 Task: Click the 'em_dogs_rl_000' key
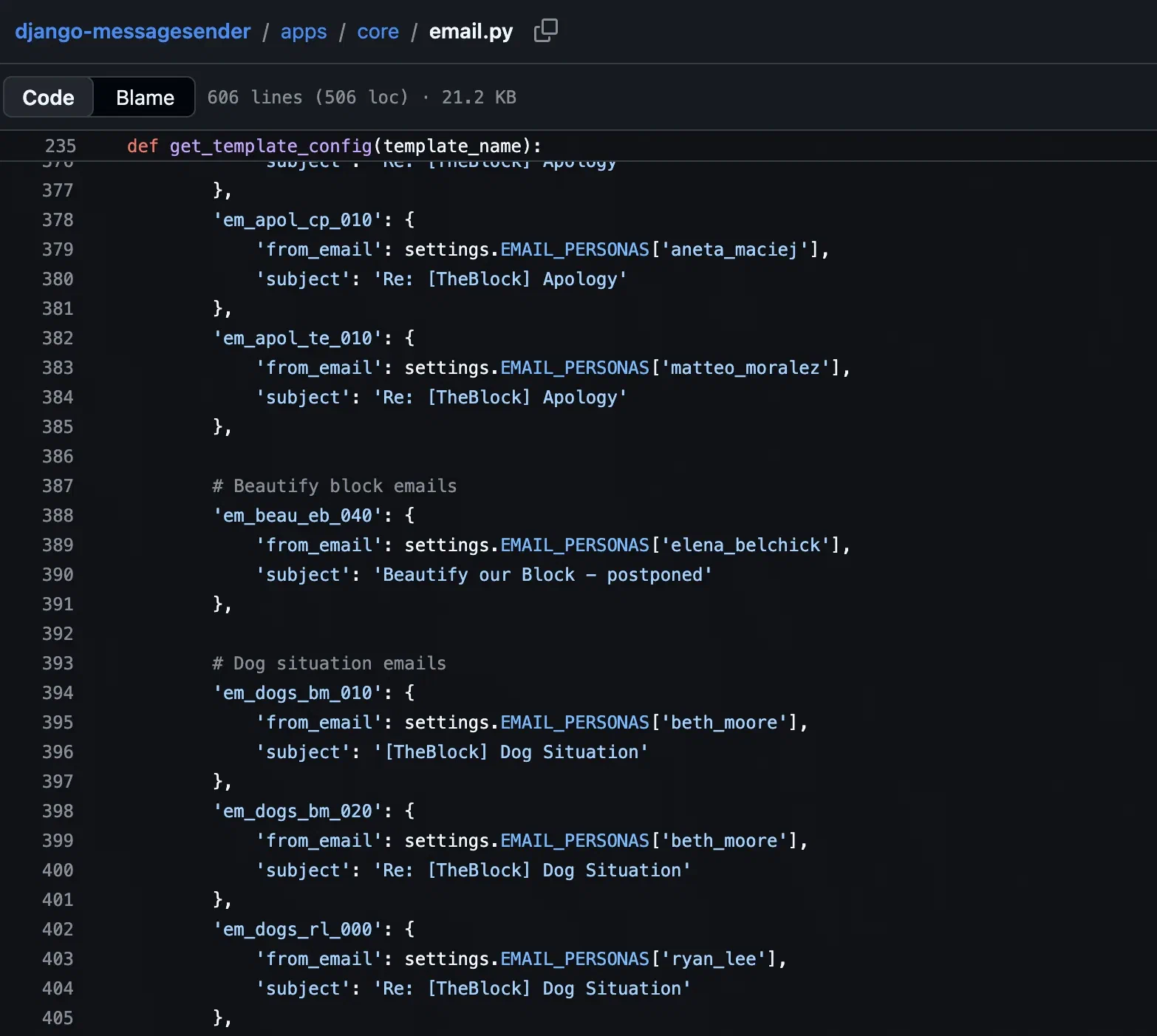coord(297,930)
